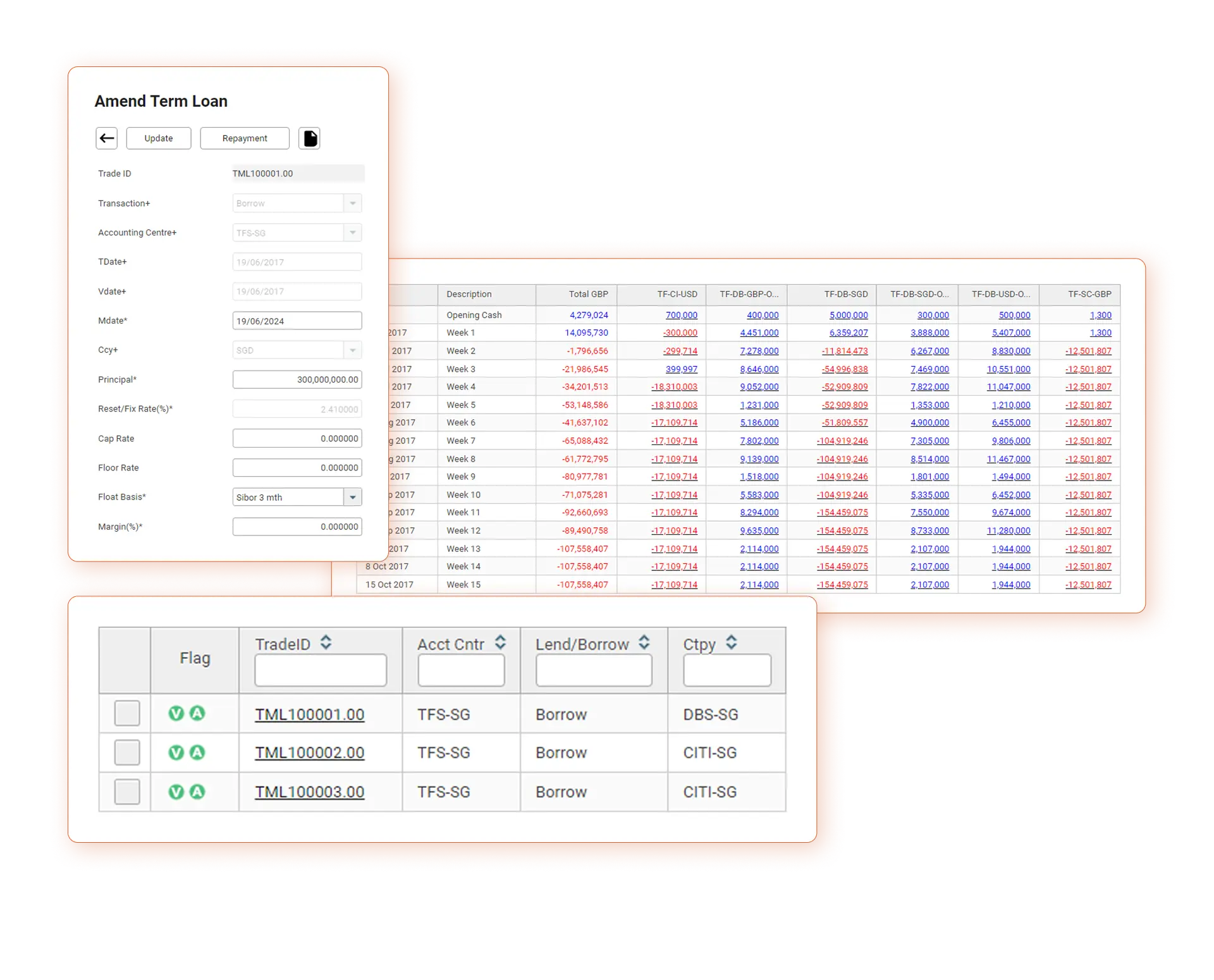Click green A flag for TML100003.00
Screen dimensions: 1214x980
(x=197, y=792)
